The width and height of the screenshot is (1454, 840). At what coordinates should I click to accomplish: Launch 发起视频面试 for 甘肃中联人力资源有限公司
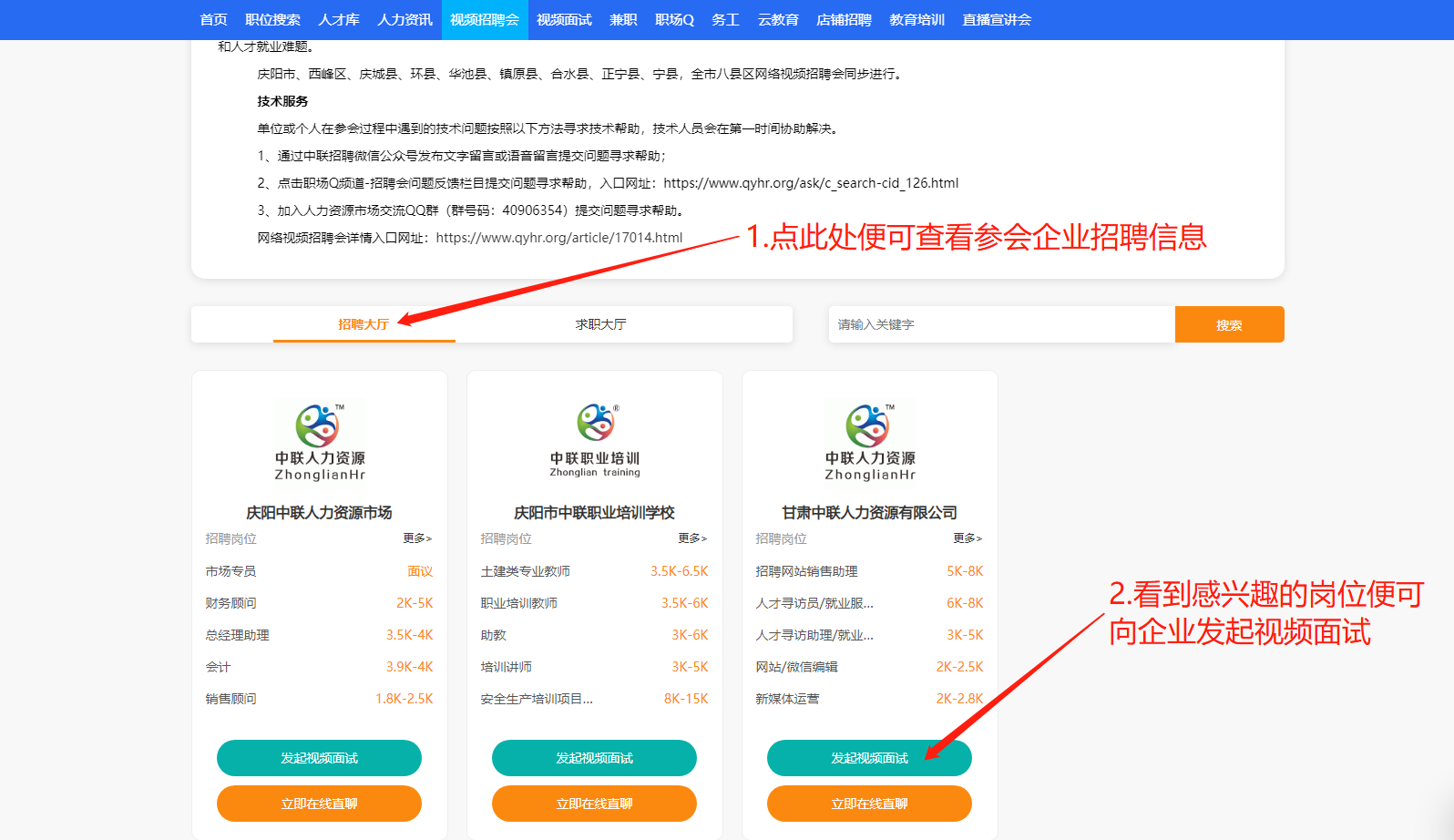point(869,758)
